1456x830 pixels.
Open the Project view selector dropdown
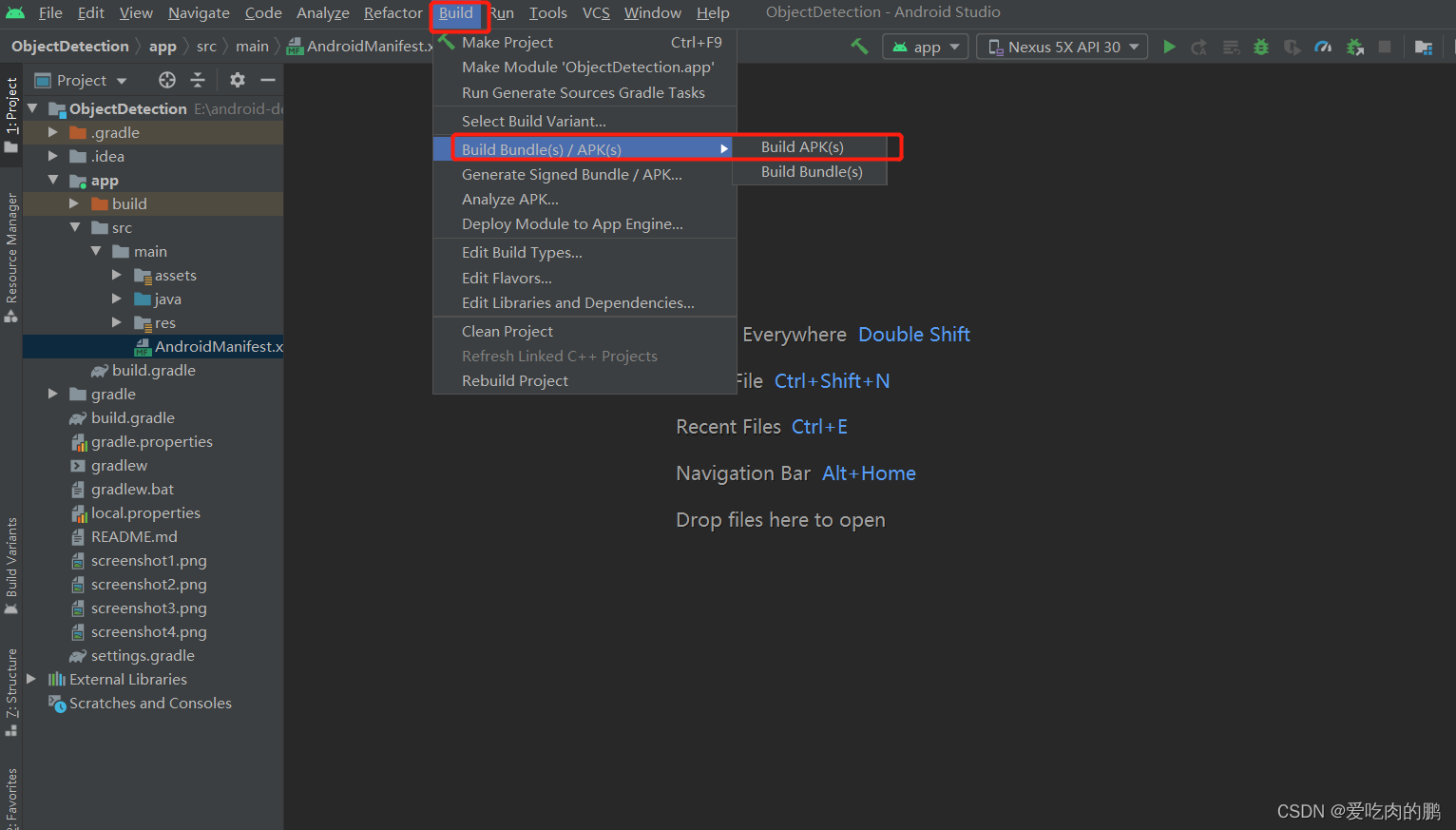click(x=81, y=80)
